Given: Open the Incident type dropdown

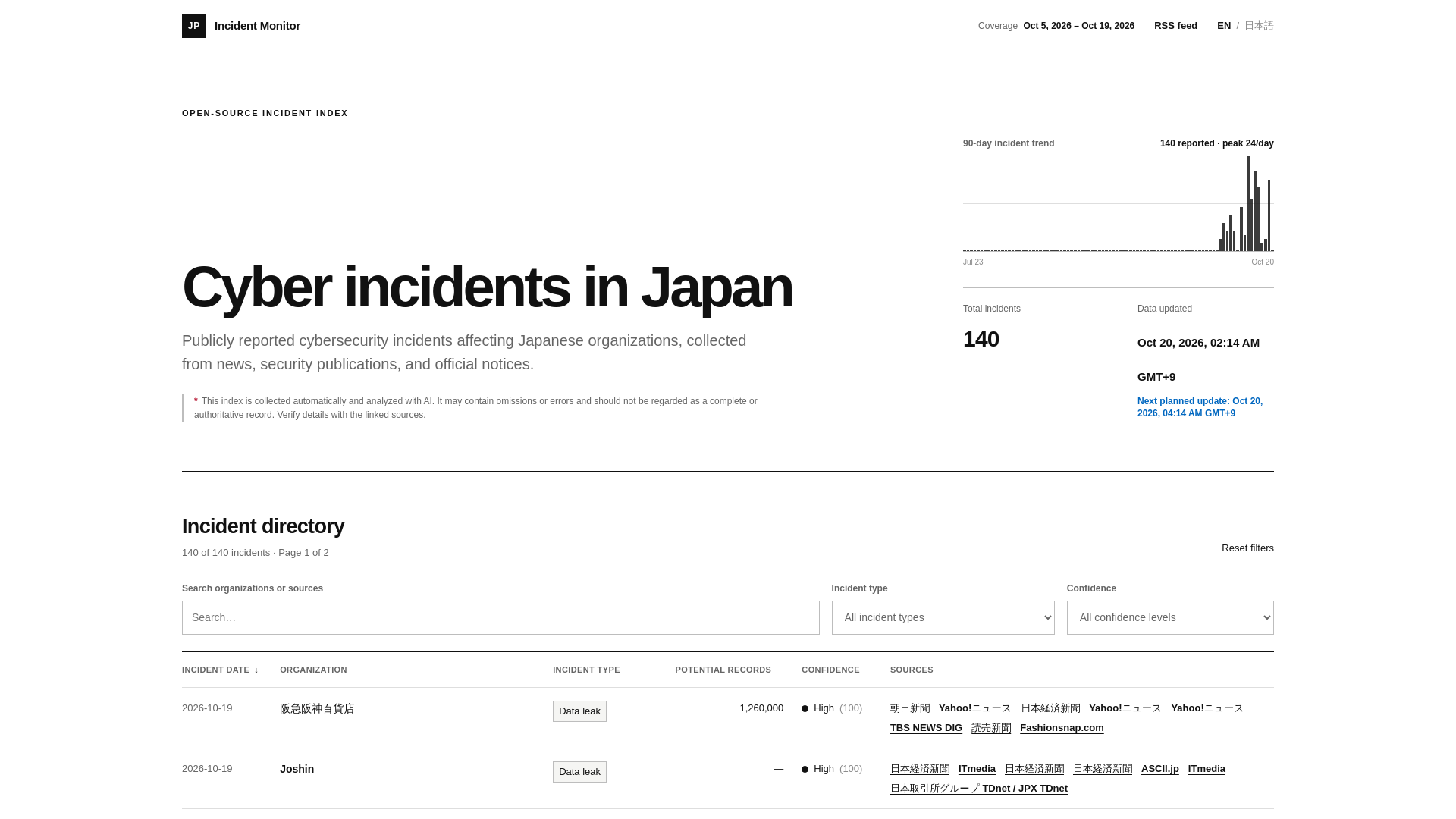Looking at the screenshot, I should tap(943, 617).
